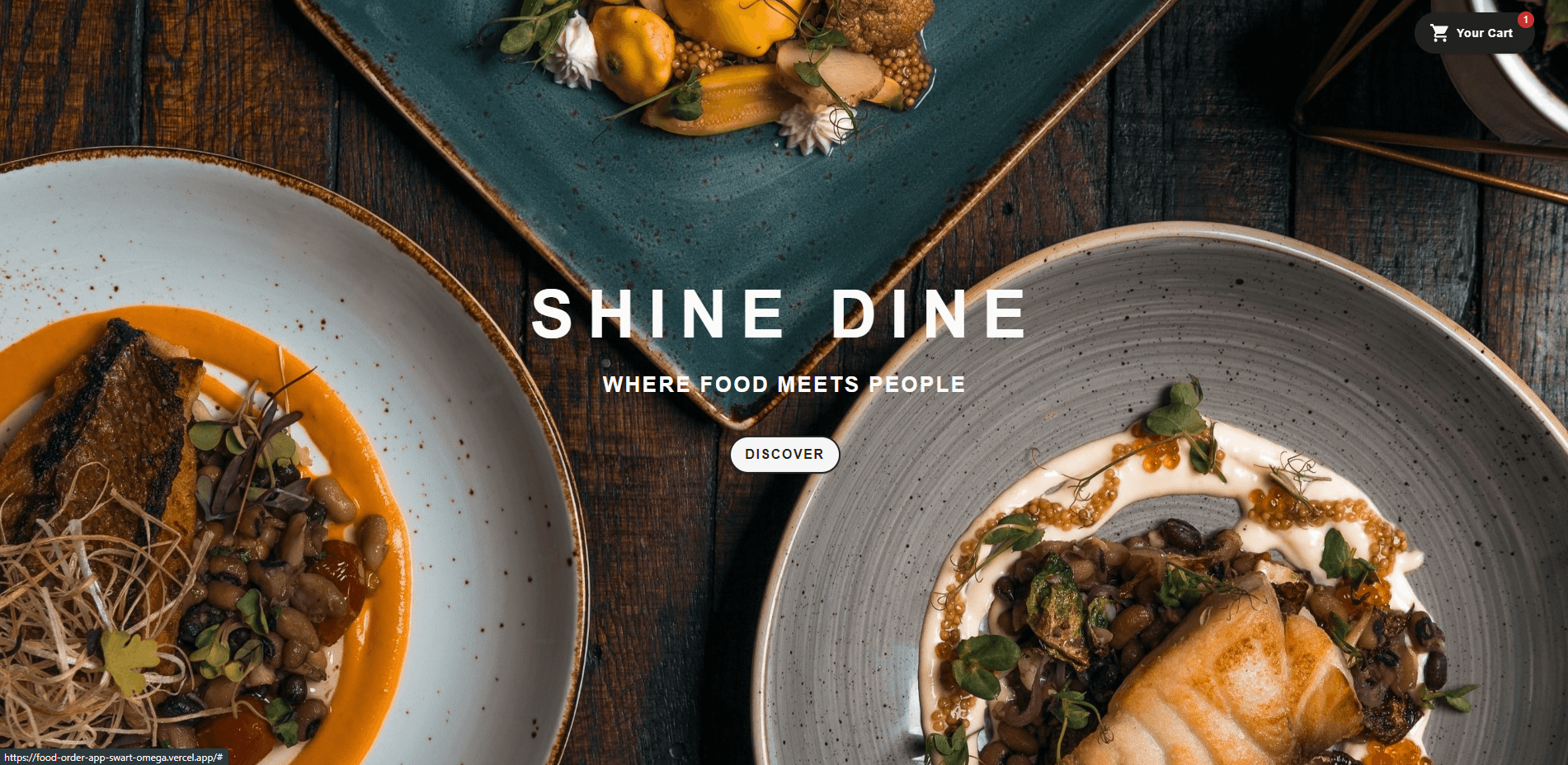Click the word FOOD in the tagline
The image size is (1568, 765).
pyautogui.click(x=734, y=385)
